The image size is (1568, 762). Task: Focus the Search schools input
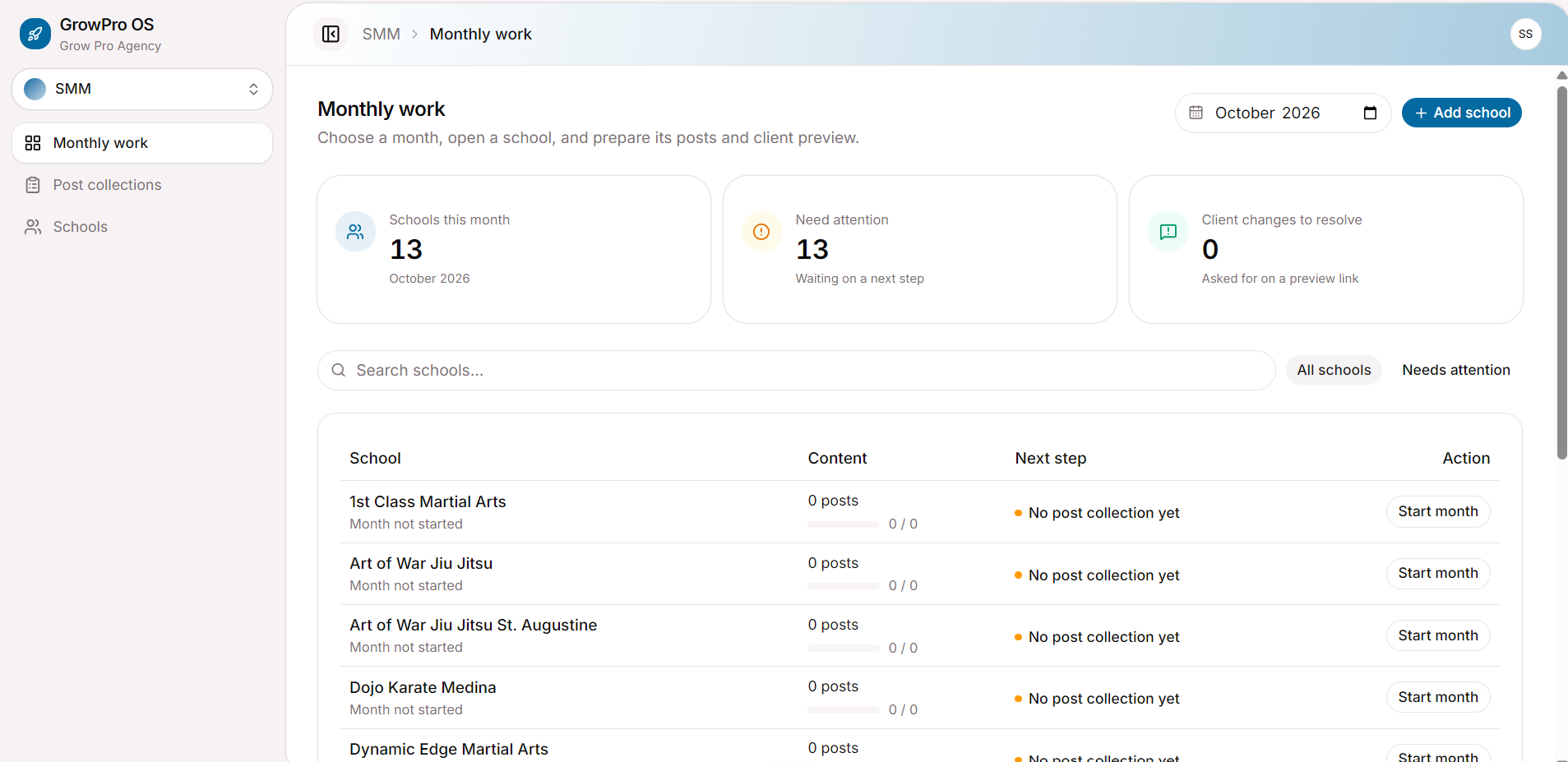[796, 371]
